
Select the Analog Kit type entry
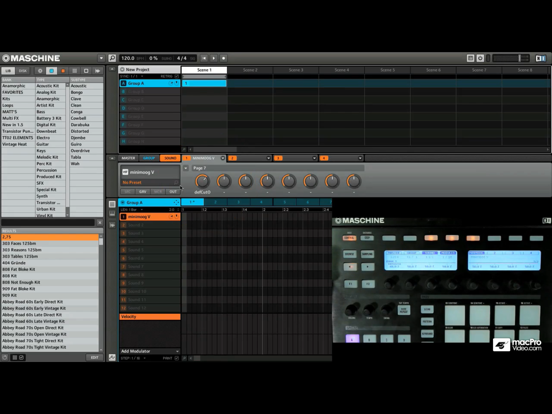point(50,92)
